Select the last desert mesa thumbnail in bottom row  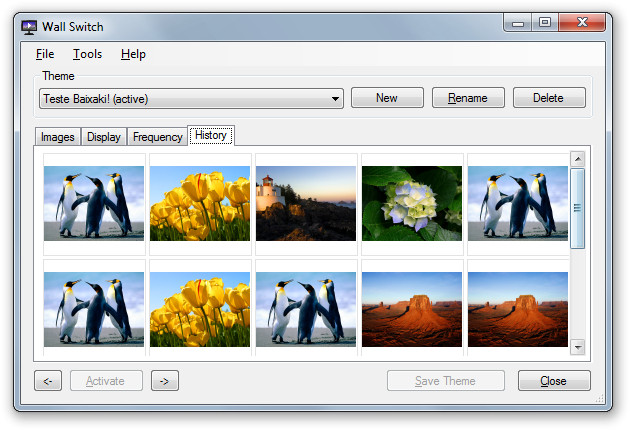[518, 309]
